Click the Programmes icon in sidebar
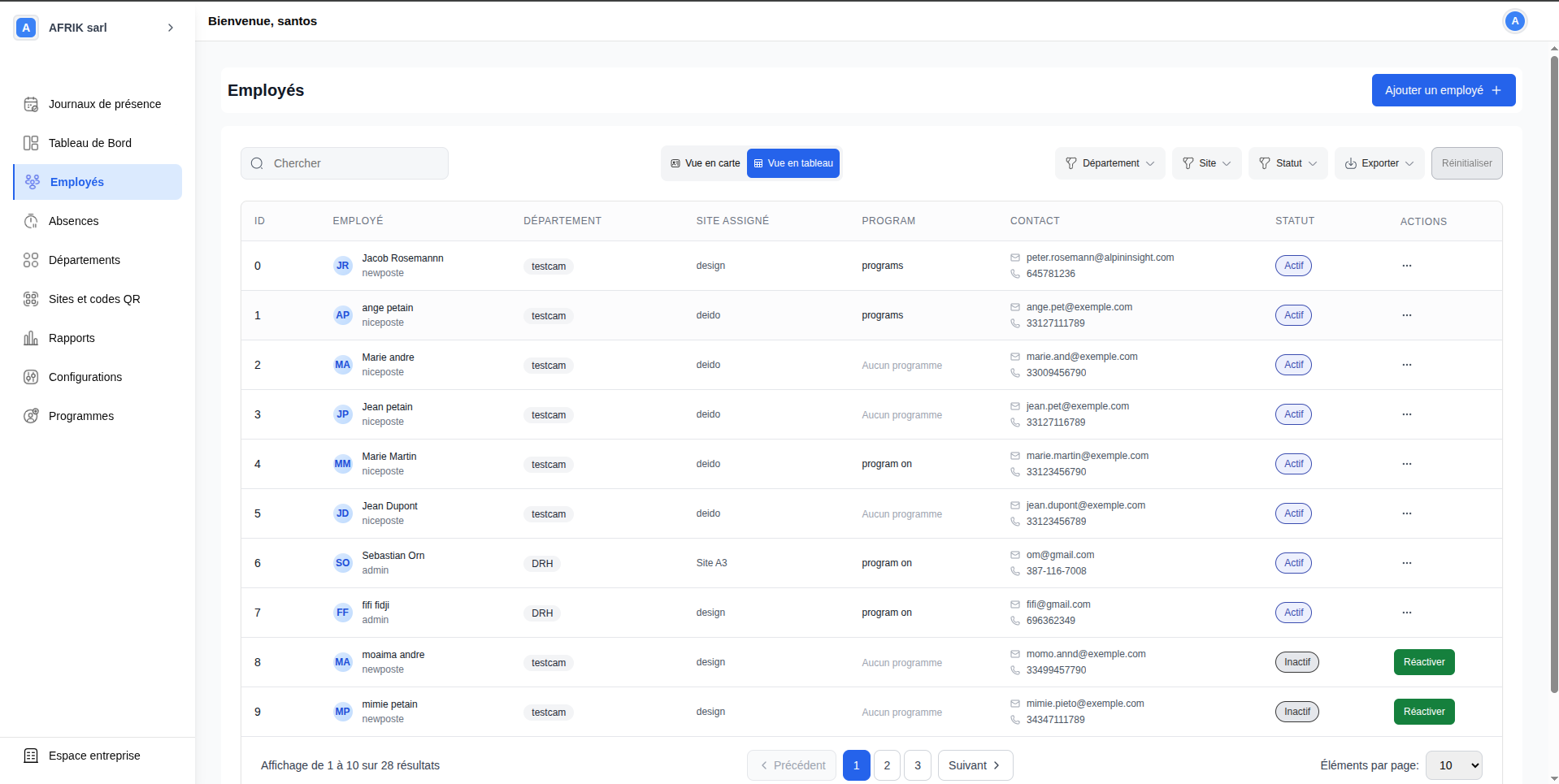Image resolution: width=1559 pixels, height=784 pixels. click(31, 416)
